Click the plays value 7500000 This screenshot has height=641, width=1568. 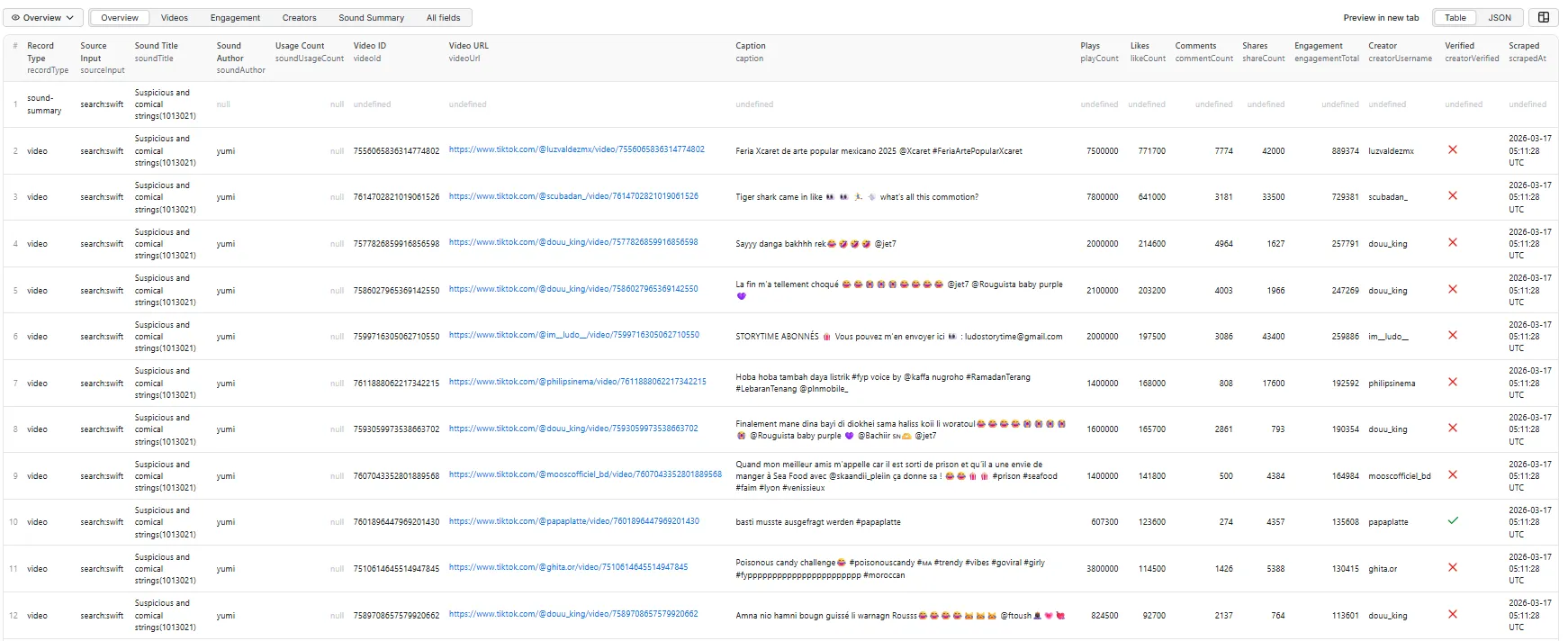pyautogui.click(x=1102, y=151)
